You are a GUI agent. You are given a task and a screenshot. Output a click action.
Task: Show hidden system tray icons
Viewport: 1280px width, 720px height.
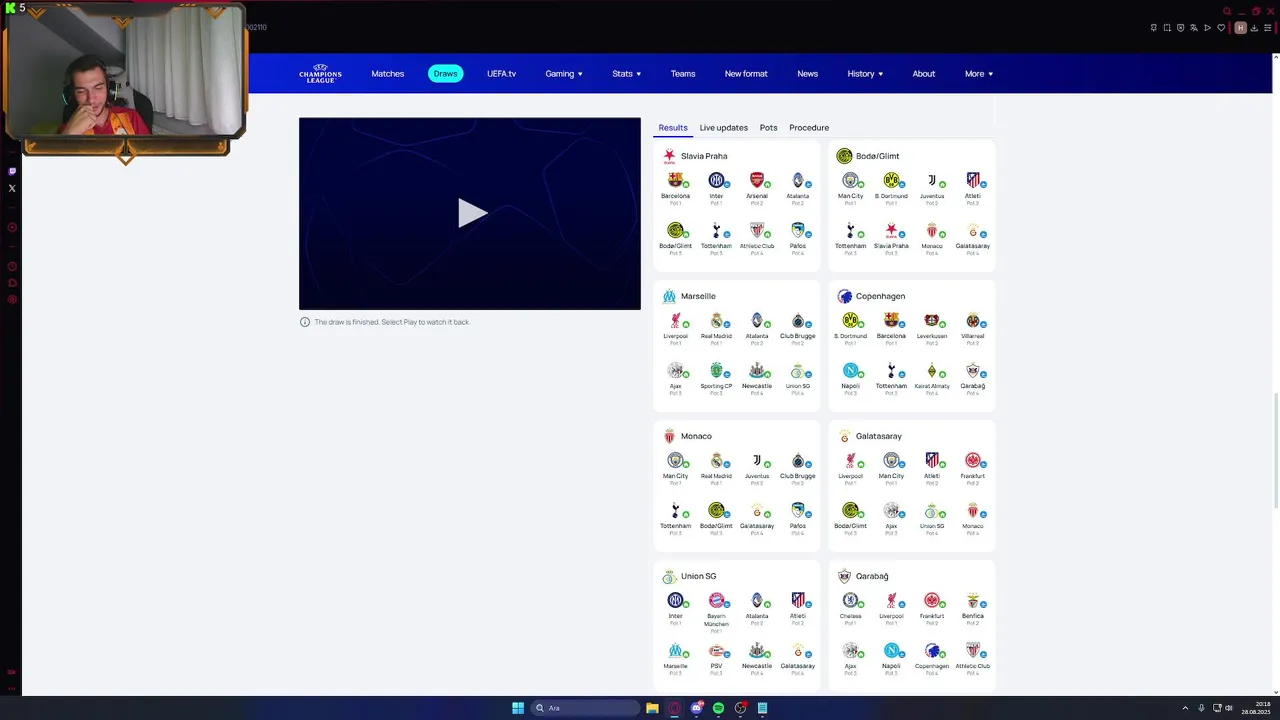tap(1185, 708)
